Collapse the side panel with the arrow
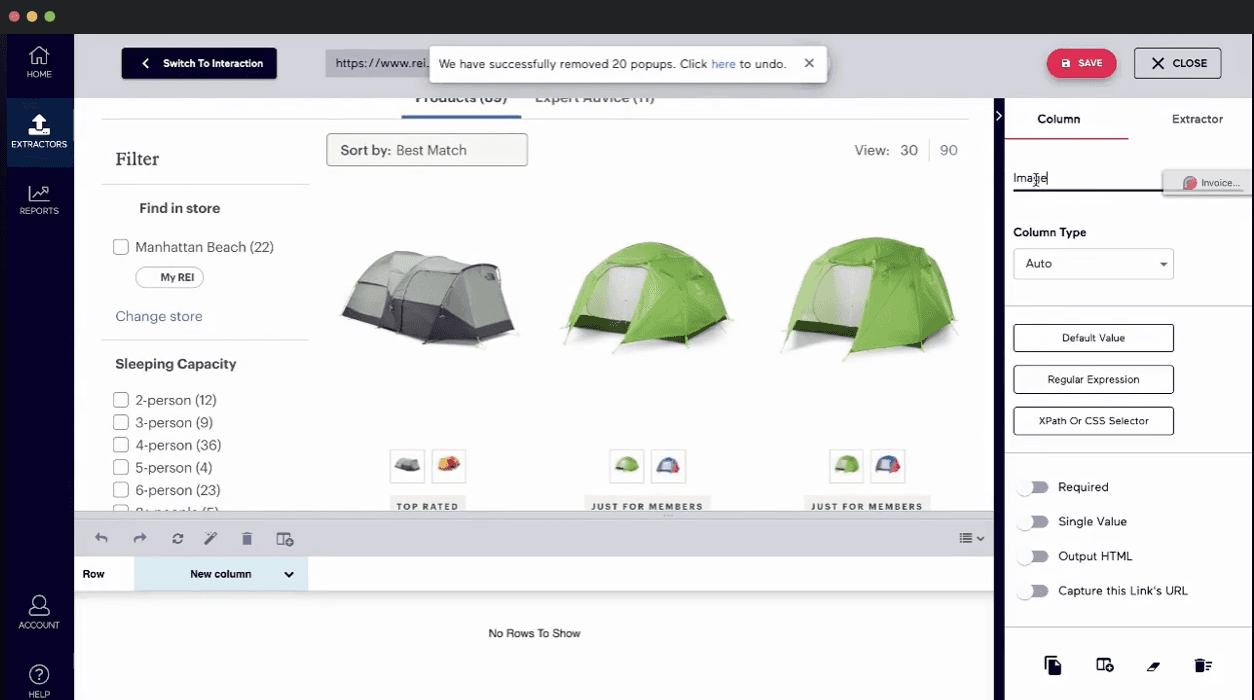The height and width of the screenshot is (700, 1254). pyautogui.click(x=998, y=116)
